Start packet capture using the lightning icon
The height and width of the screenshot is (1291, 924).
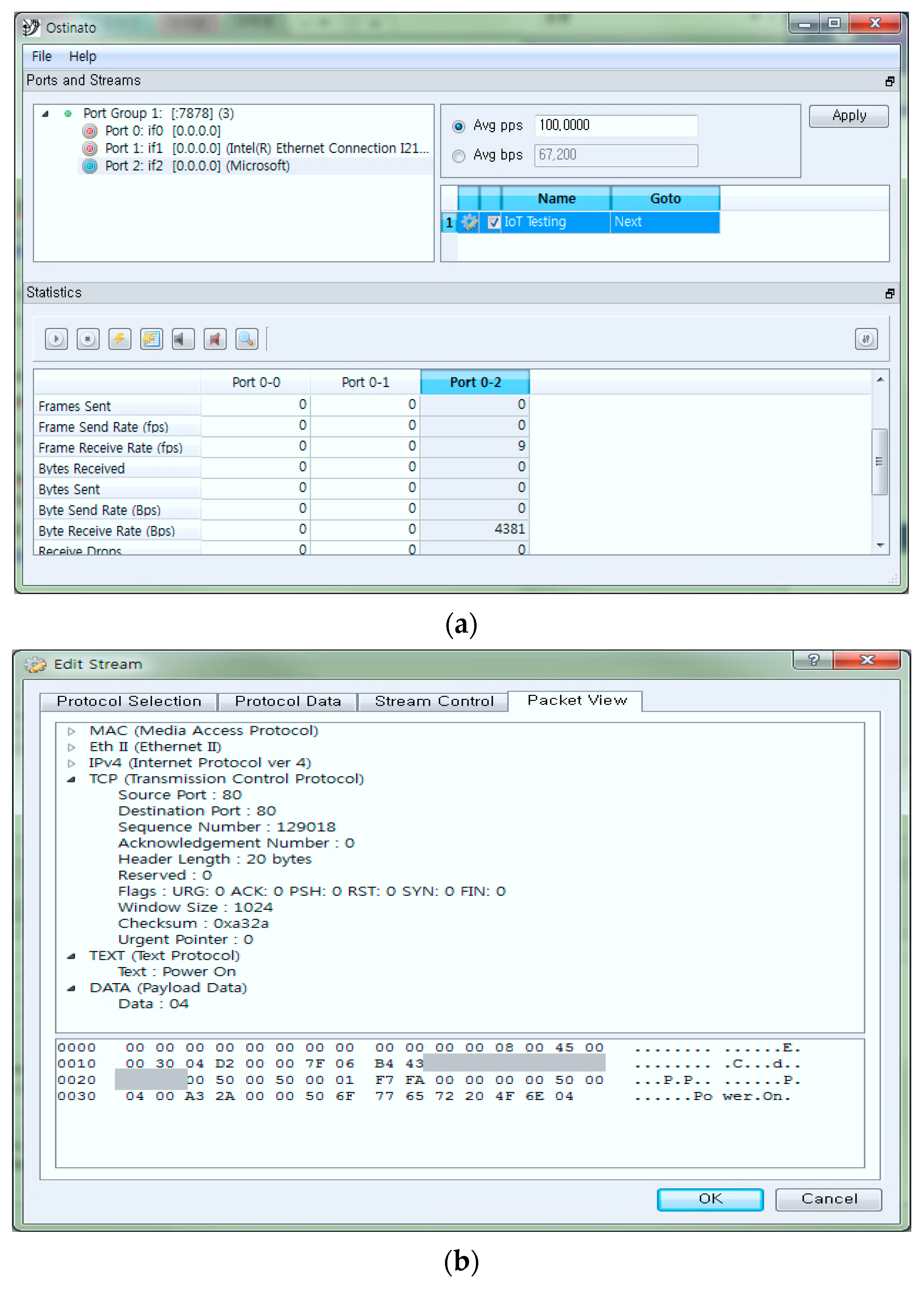[x=119, y=339]
